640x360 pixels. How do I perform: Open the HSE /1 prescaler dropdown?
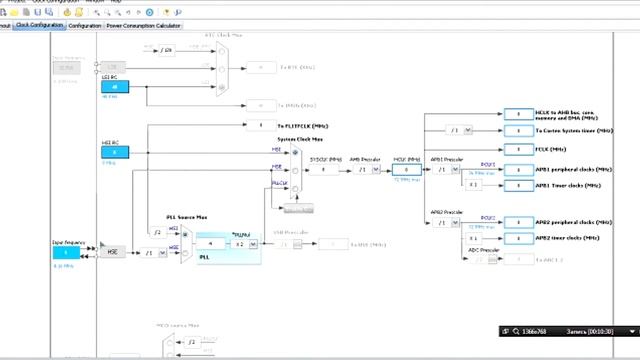pos(162,253)
